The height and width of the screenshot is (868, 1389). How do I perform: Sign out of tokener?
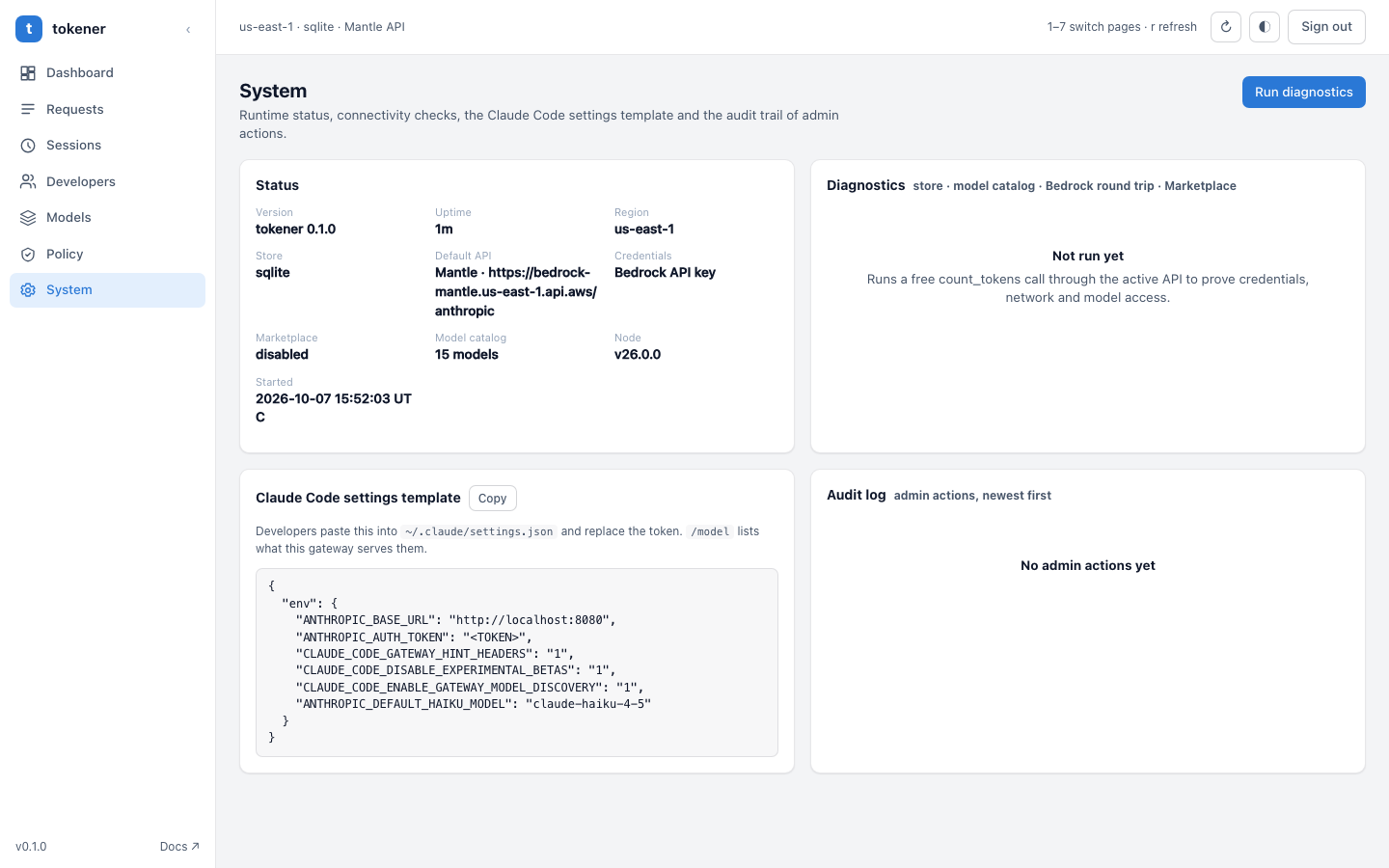click(x=1326, y=27)
